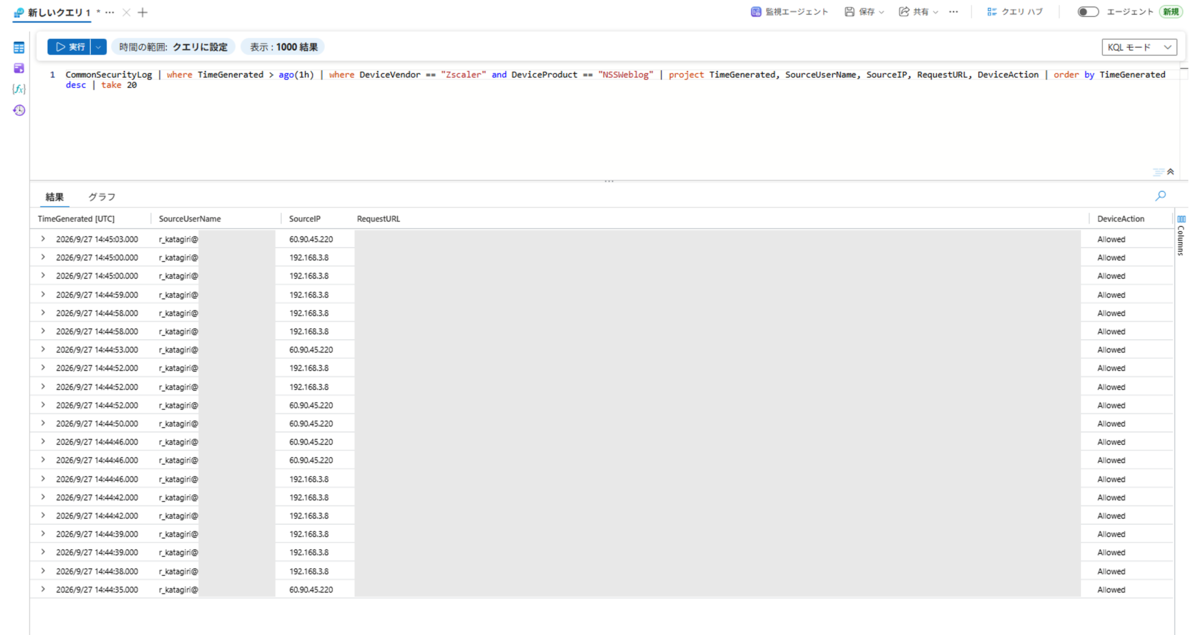Open the Functions (fx) sidebar icon
This screenshot has width=1200, height=635.
18,89
